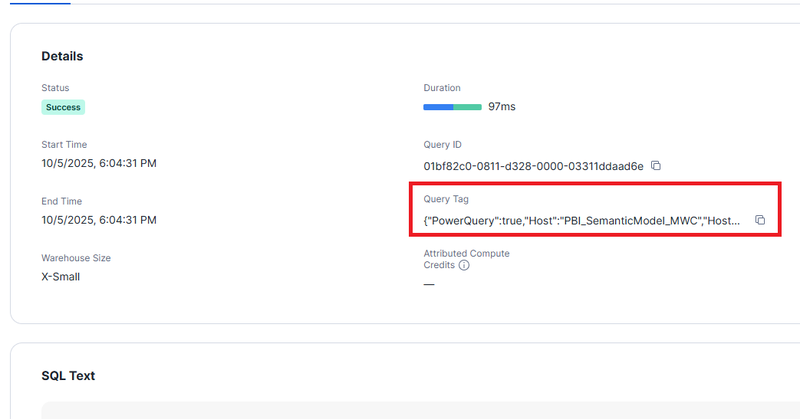The image size is (800, 419).
Task: Select the dash under Attributed Compute Credits
Action: 429,284
